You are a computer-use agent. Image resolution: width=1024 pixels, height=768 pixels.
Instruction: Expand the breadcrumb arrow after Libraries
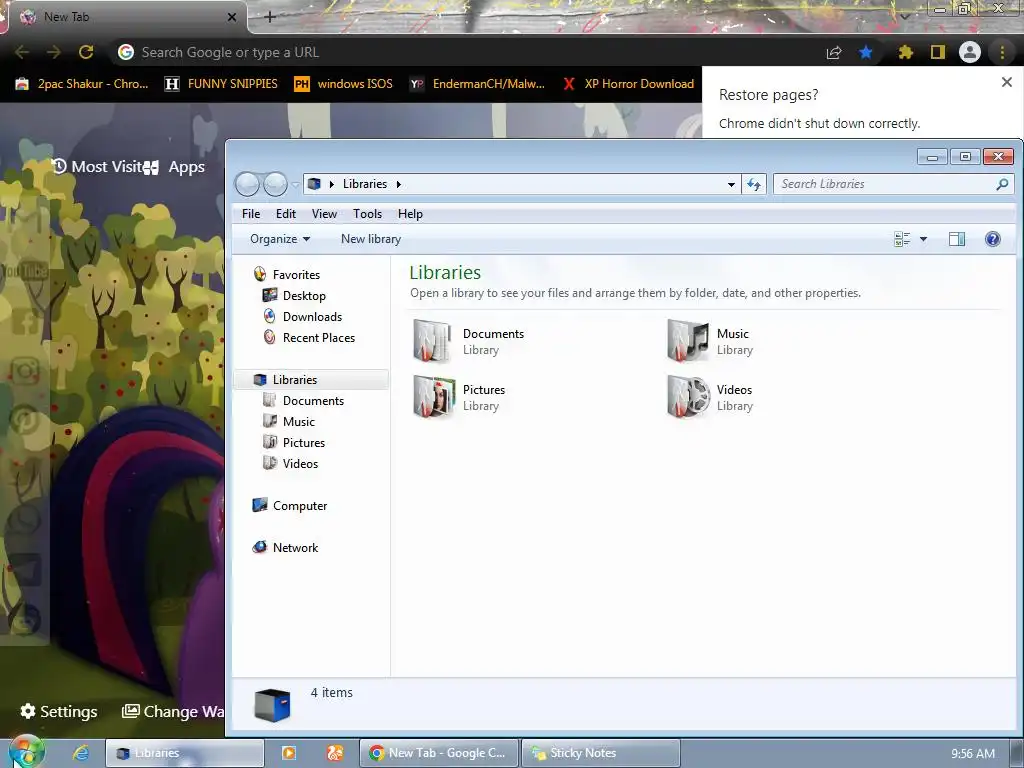[x=398, y=184]
